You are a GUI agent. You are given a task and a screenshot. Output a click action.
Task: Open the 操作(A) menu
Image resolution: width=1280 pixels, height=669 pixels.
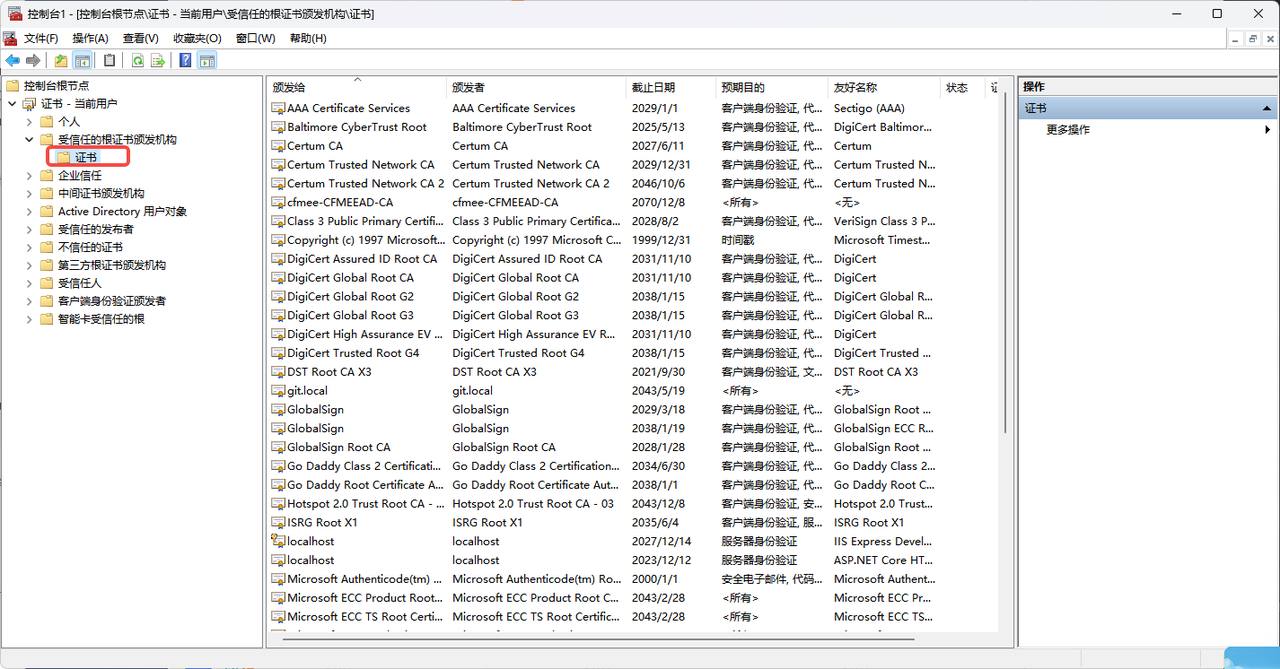coord(90,38)
